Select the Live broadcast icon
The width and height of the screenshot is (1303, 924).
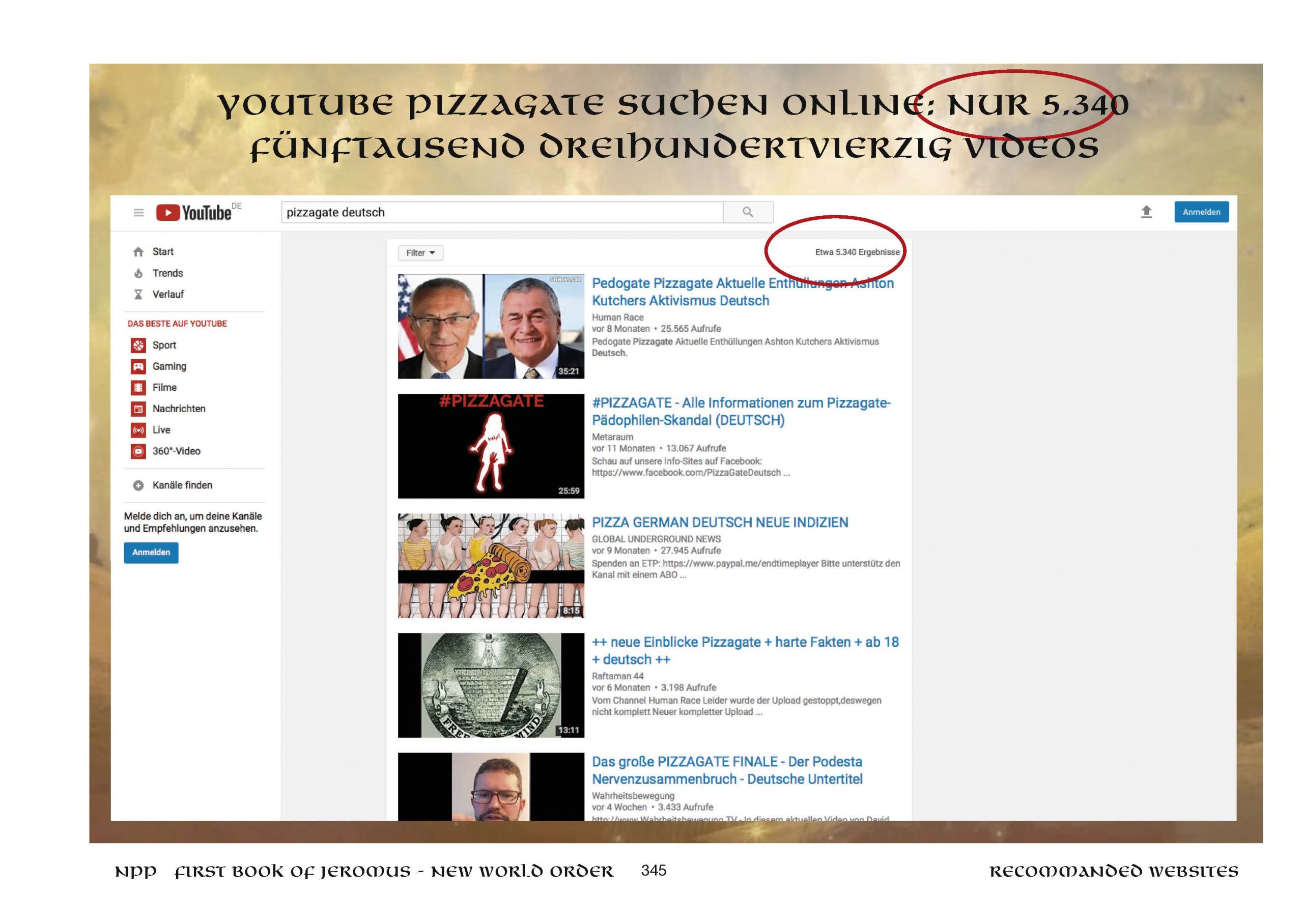pyautogui.click(x=138, y=430)
